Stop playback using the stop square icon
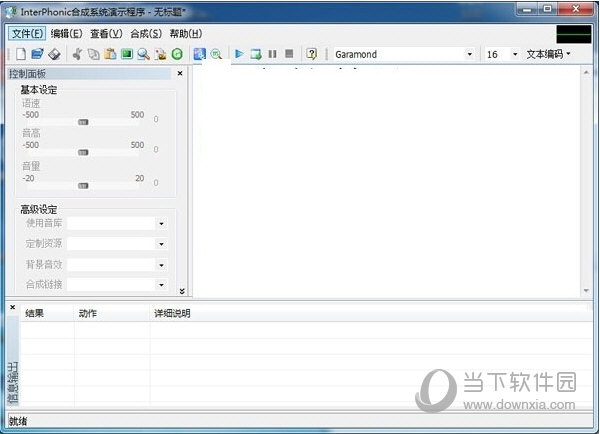 (x=289, y=54)
